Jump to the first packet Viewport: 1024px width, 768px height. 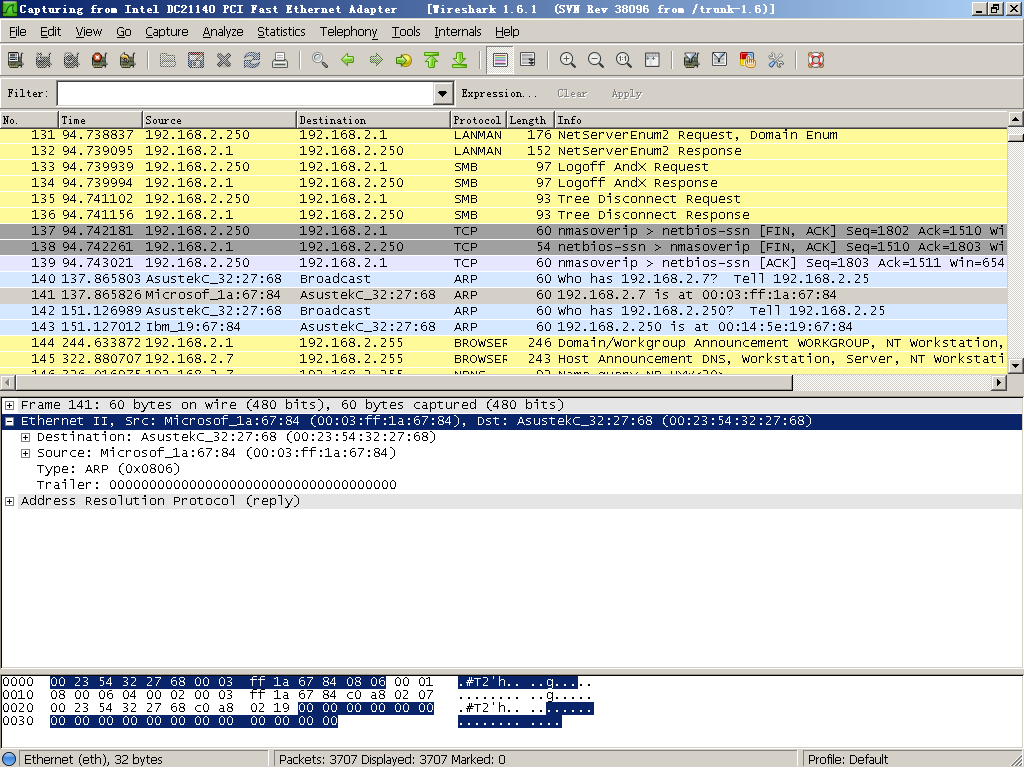point(432,61)
